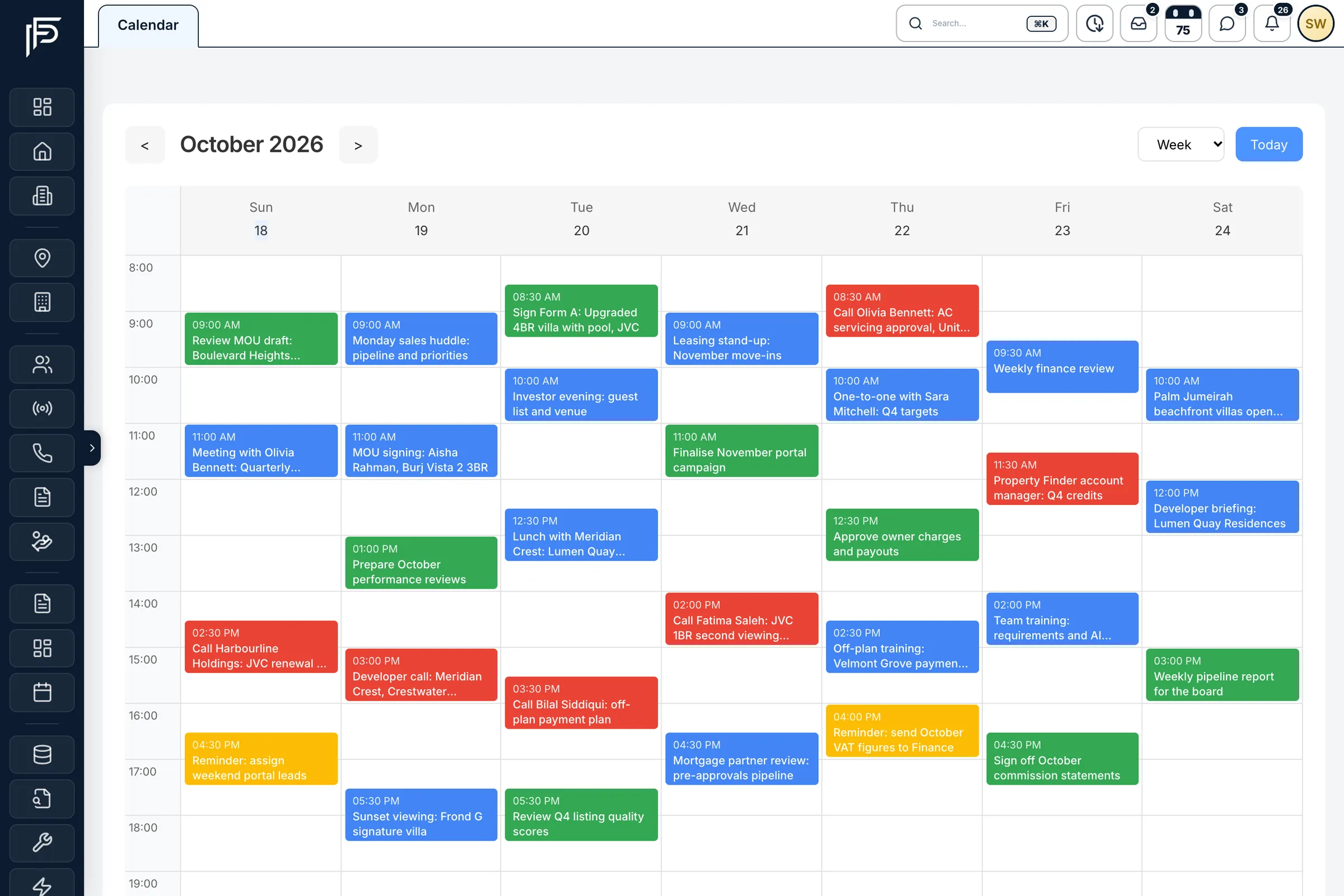Open the handshake deals icon
The height and width of the screenshot is (896, 1344).
pos(41,541)
